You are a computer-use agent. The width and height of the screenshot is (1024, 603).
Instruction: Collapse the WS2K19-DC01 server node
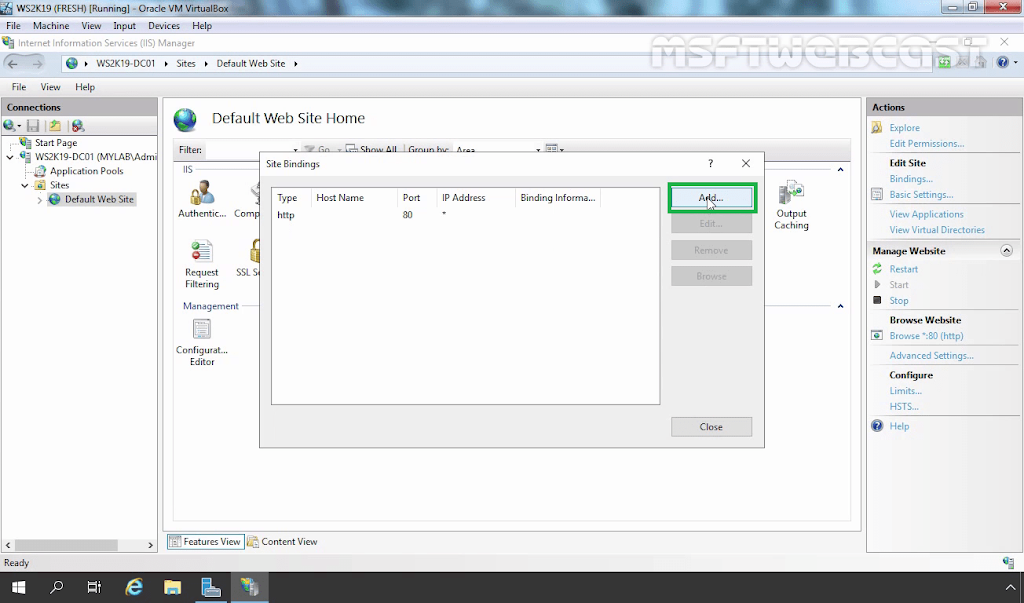pos(10,157)
